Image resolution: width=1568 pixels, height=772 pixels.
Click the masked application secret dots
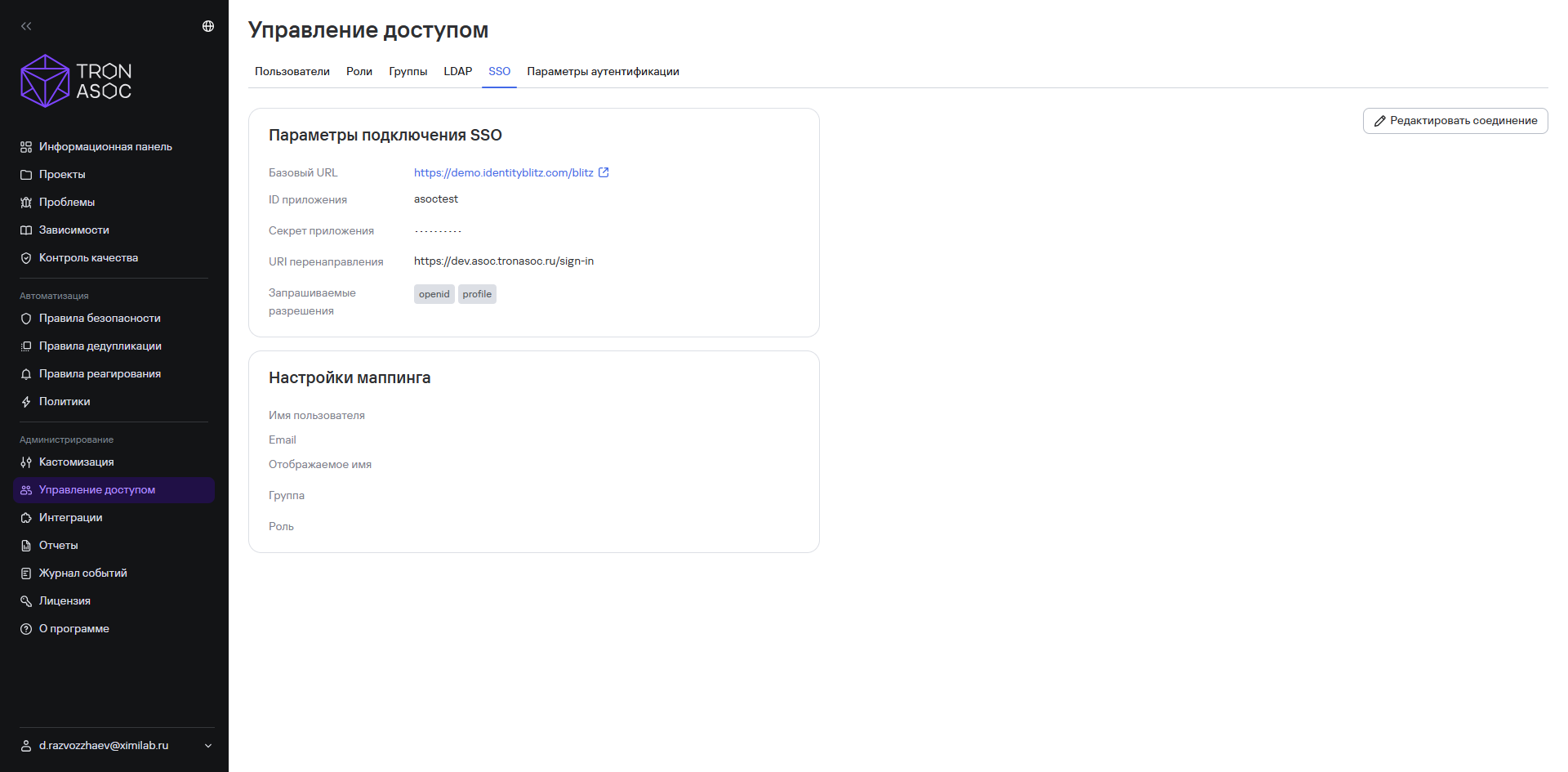tap(438, 231)
